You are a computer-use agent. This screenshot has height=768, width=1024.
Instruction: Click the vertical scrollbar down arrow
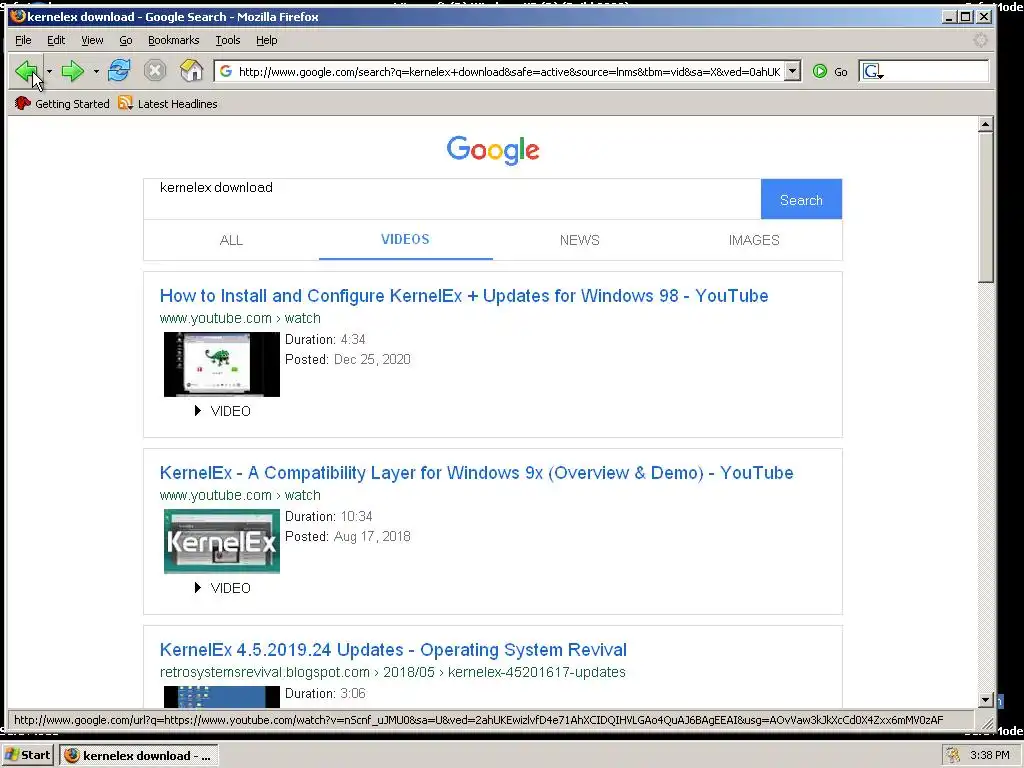(985, 700)
